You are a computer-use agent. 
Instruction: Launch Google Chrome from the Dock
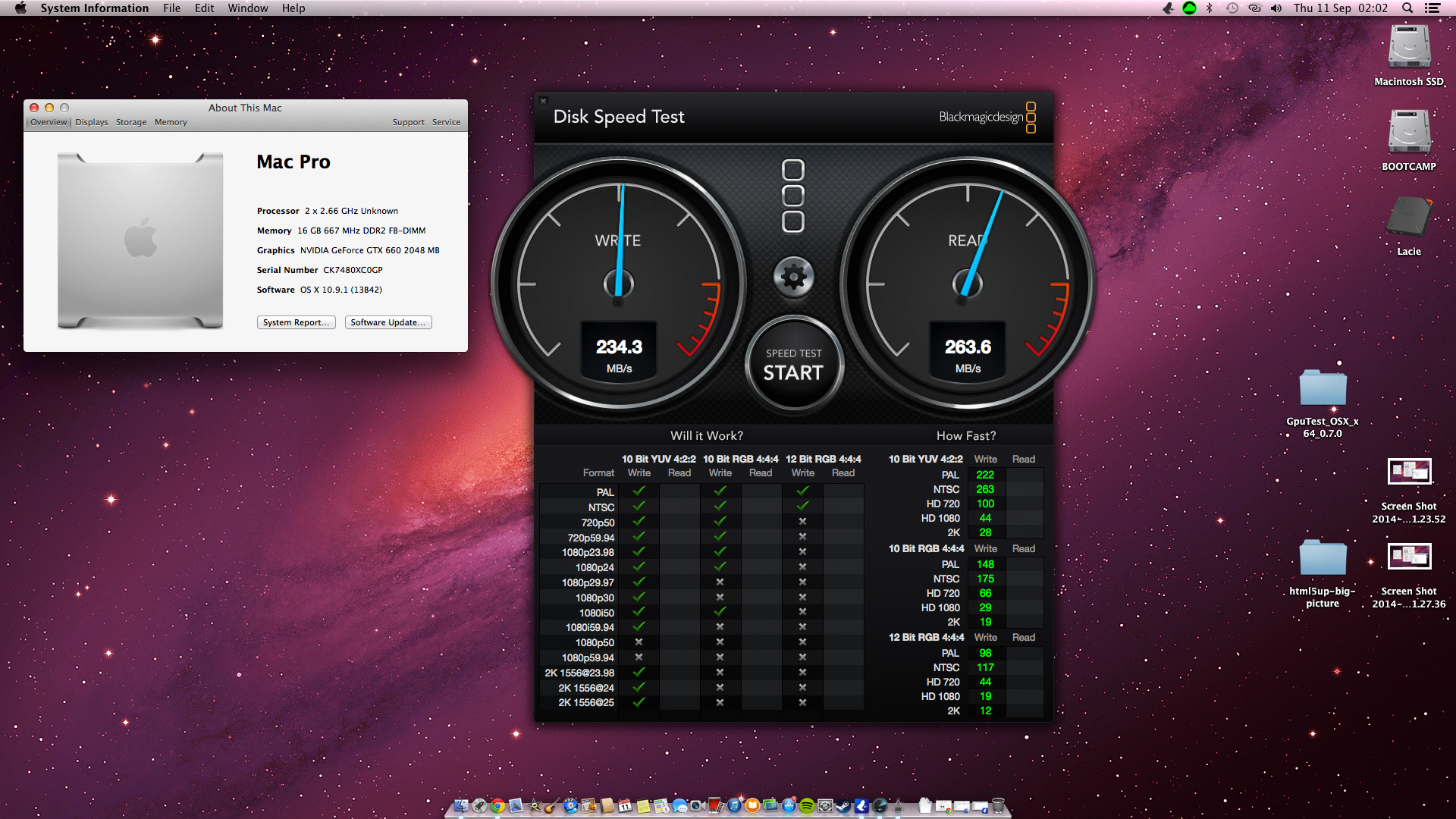[x=497, y=805]
